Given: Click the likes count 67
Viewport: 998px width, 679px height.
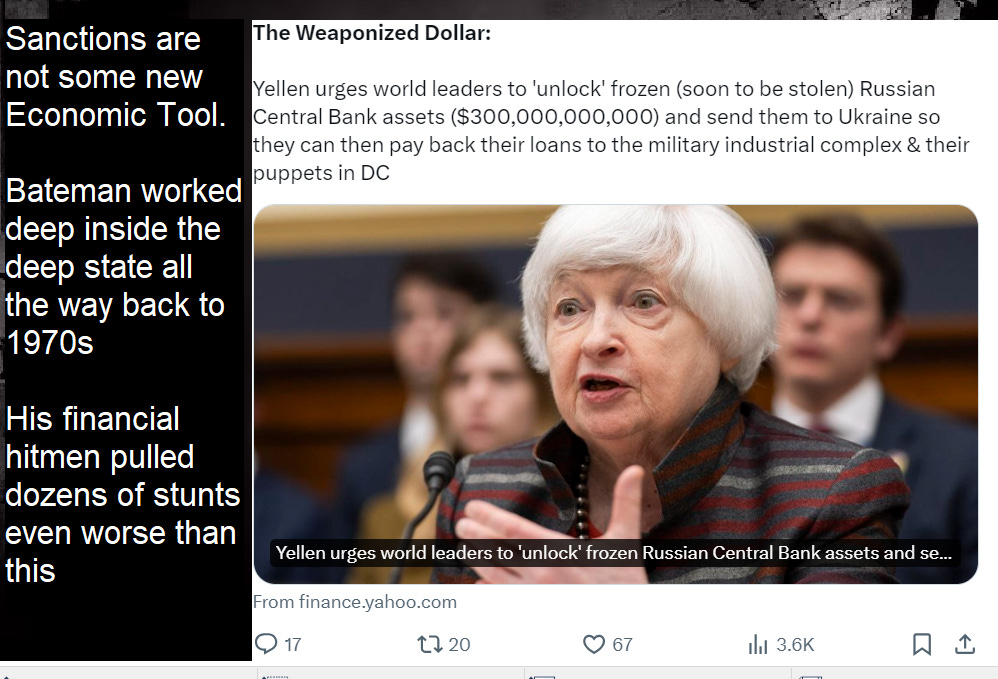Looking at the screenshot, I should pos(622,645).
